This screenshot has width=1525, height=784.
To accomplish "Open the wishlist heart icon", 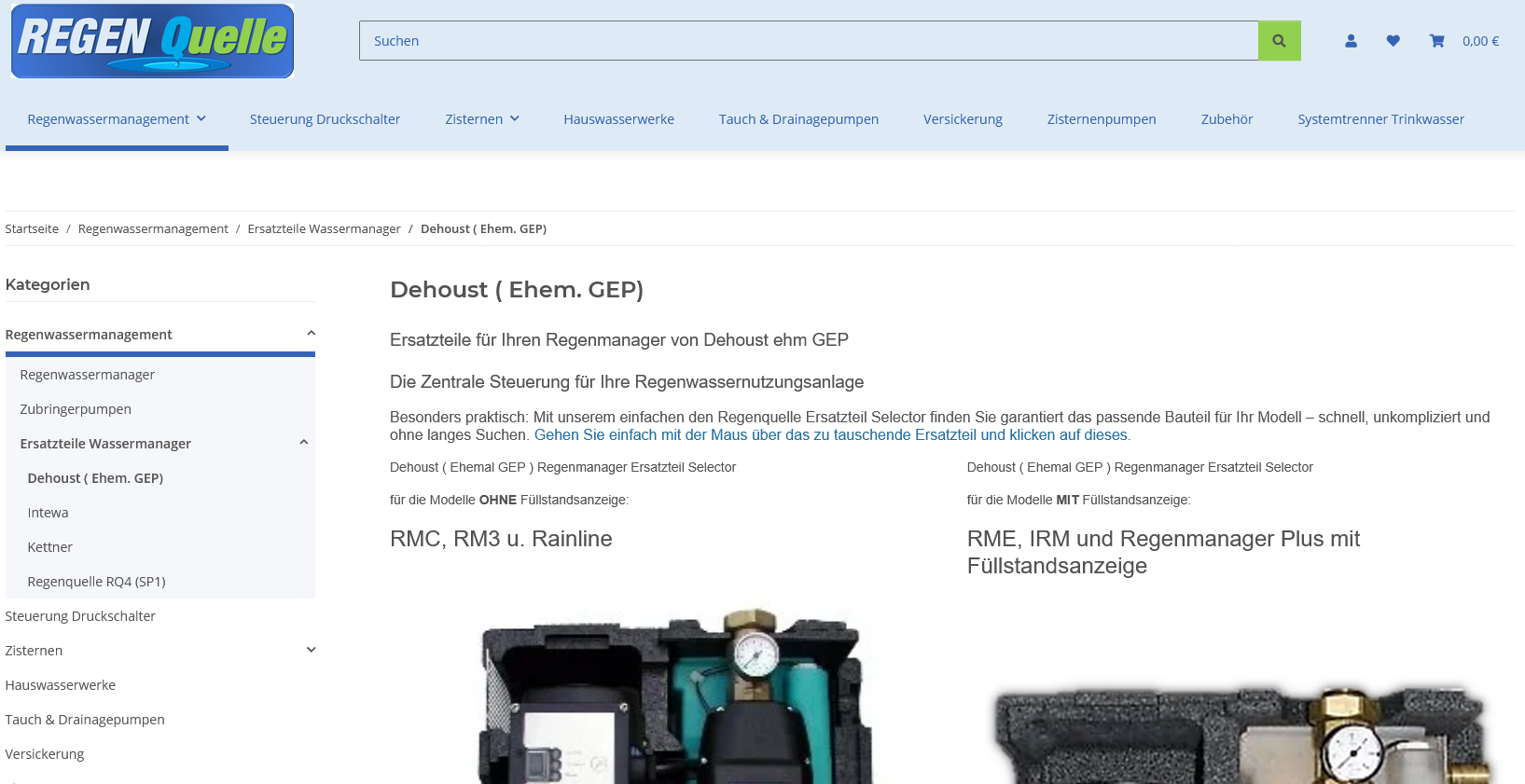I will [1393, 41].
